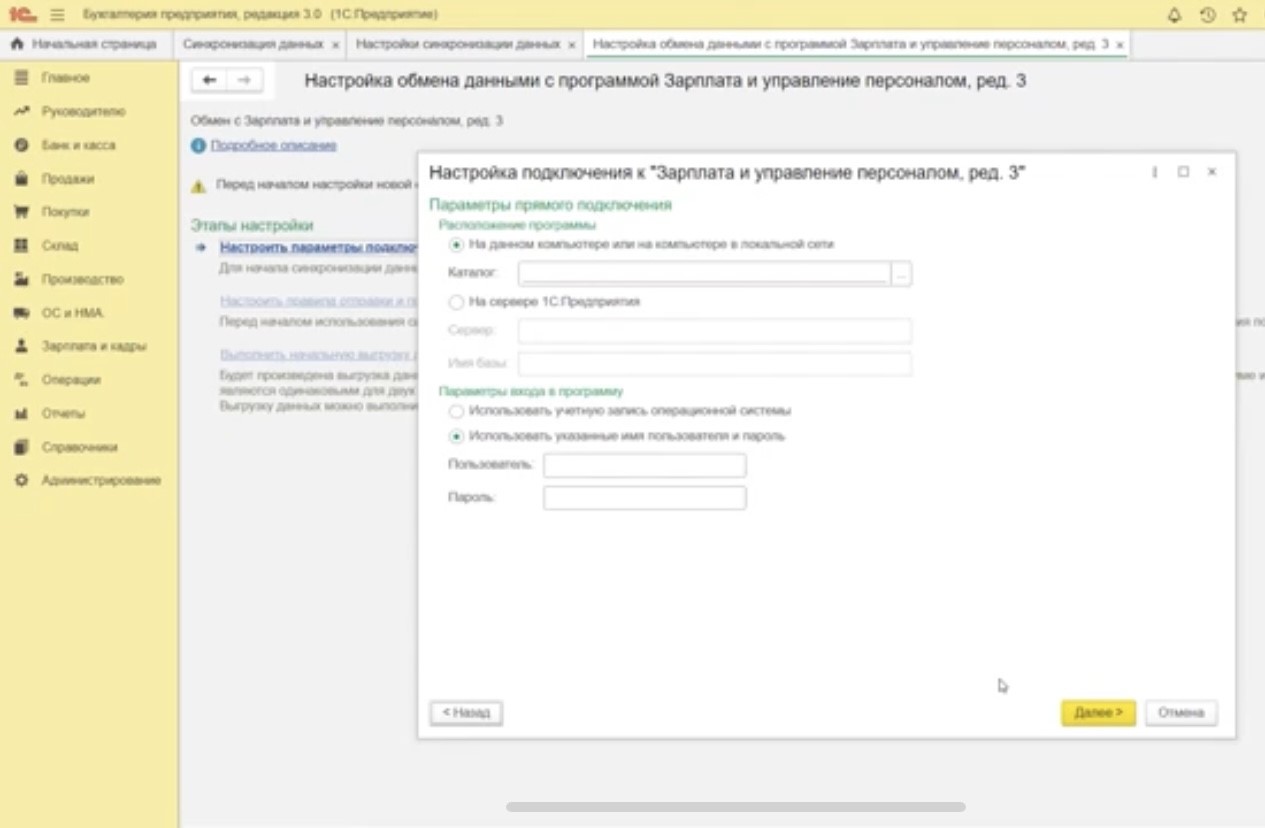Click the notifications bell icon
Viewport: 1265px width, 828px height.
[x=1174, y=15]
